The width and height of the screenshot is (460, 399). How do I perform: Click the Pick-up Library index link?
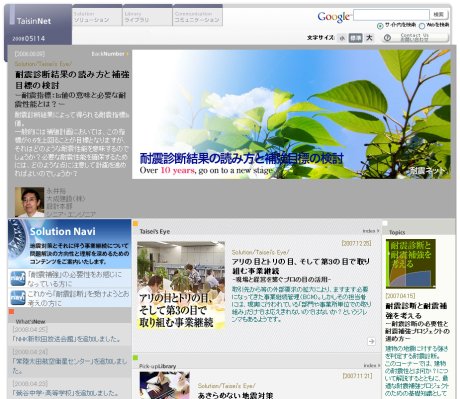[372, 365]
